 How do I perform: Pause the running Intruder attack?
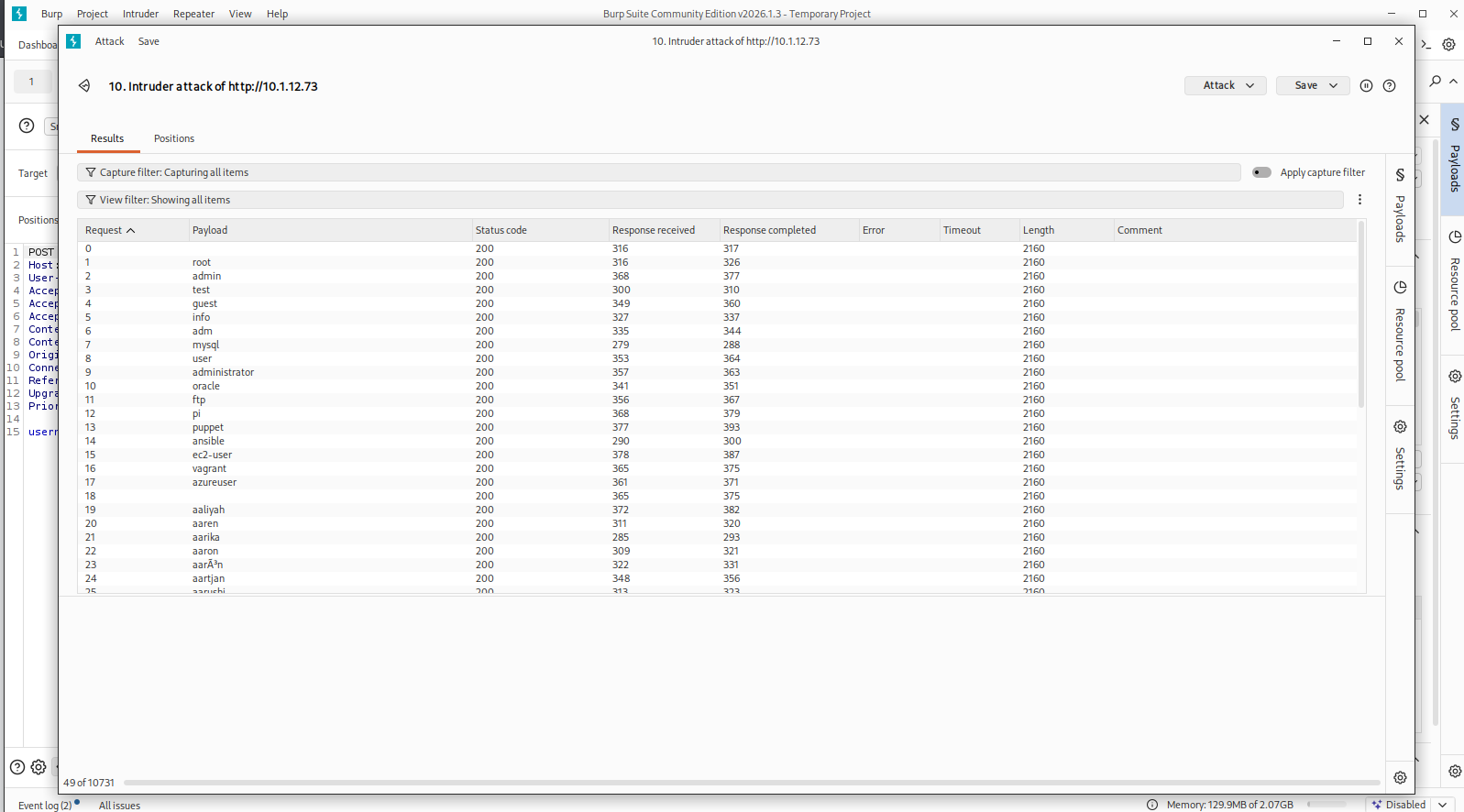pyautogui.click(x=1366, y=86)
